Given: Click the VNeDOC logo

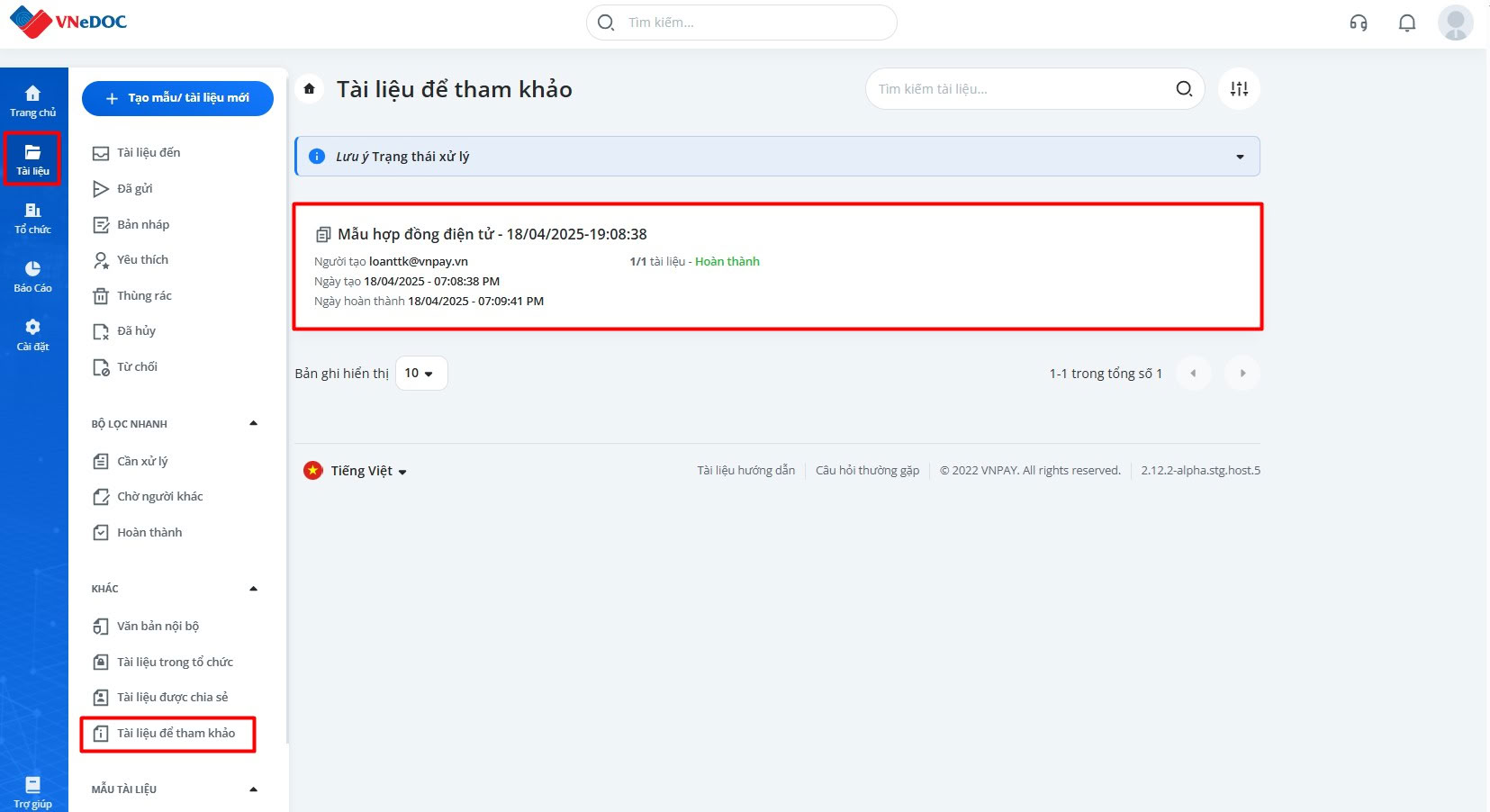Looking at the screenshot, I should coord(68,23).
